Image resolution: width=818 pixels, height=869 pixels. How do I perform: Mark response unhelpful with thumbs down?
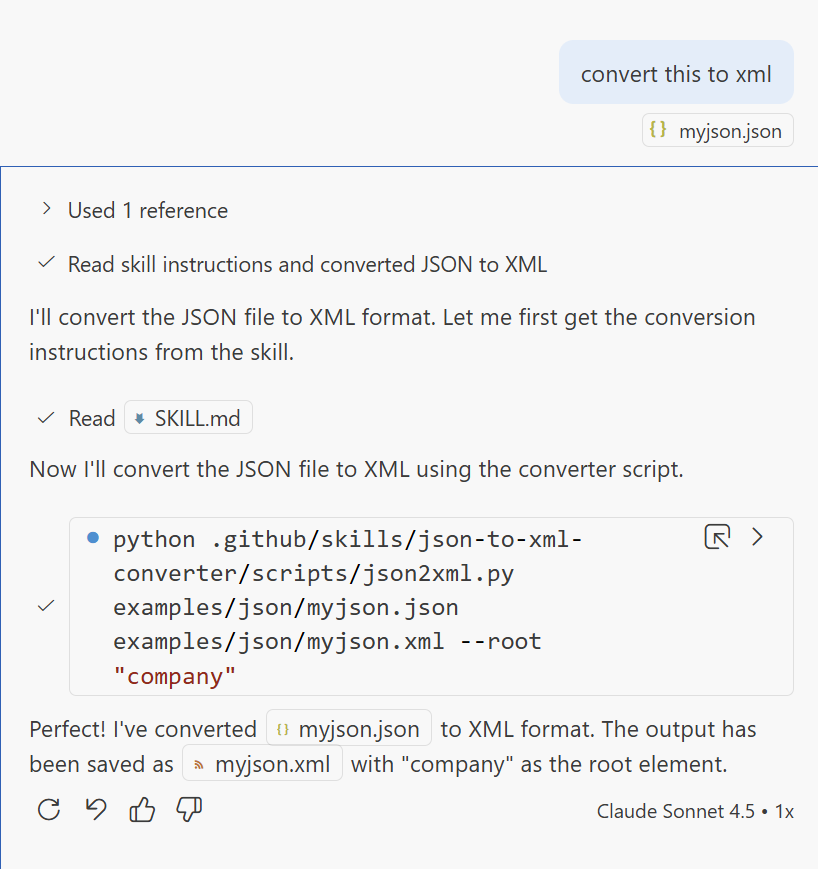pos(189,810)
